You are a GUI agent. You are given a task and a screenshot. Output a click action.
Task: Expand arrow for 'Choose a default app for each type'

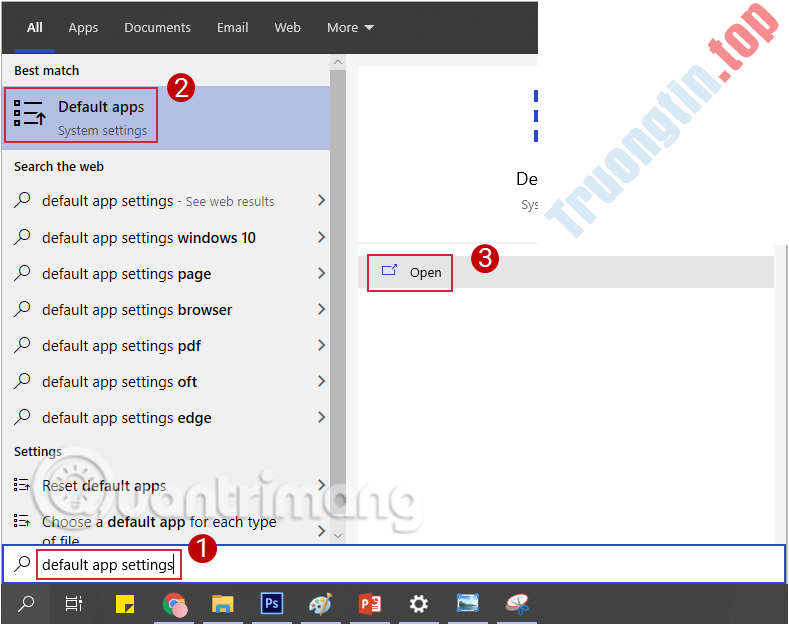click(321, 530)
